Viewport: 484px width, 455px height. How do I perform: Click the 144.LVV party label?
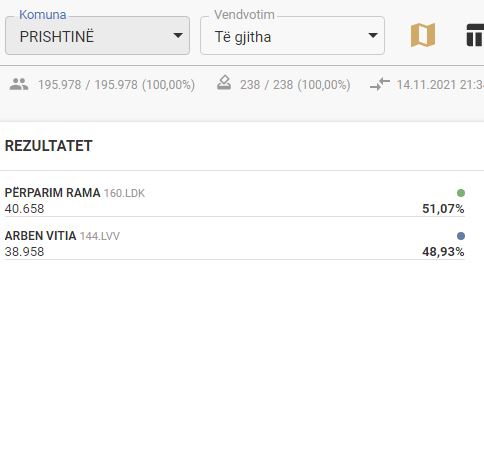point(100,236)
